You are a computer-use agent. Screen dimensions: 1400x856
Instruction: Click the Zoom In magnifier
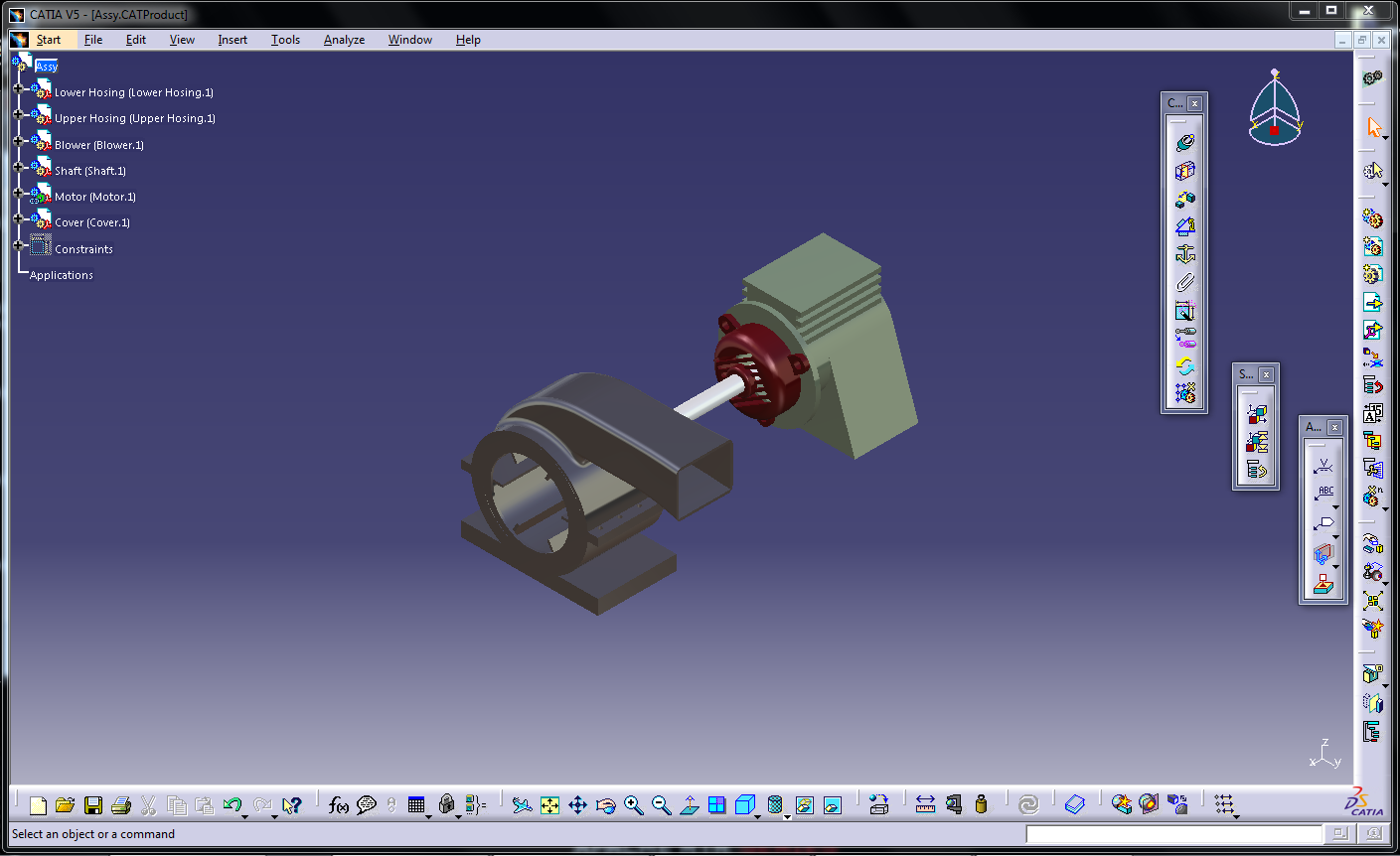coord(634,805)
